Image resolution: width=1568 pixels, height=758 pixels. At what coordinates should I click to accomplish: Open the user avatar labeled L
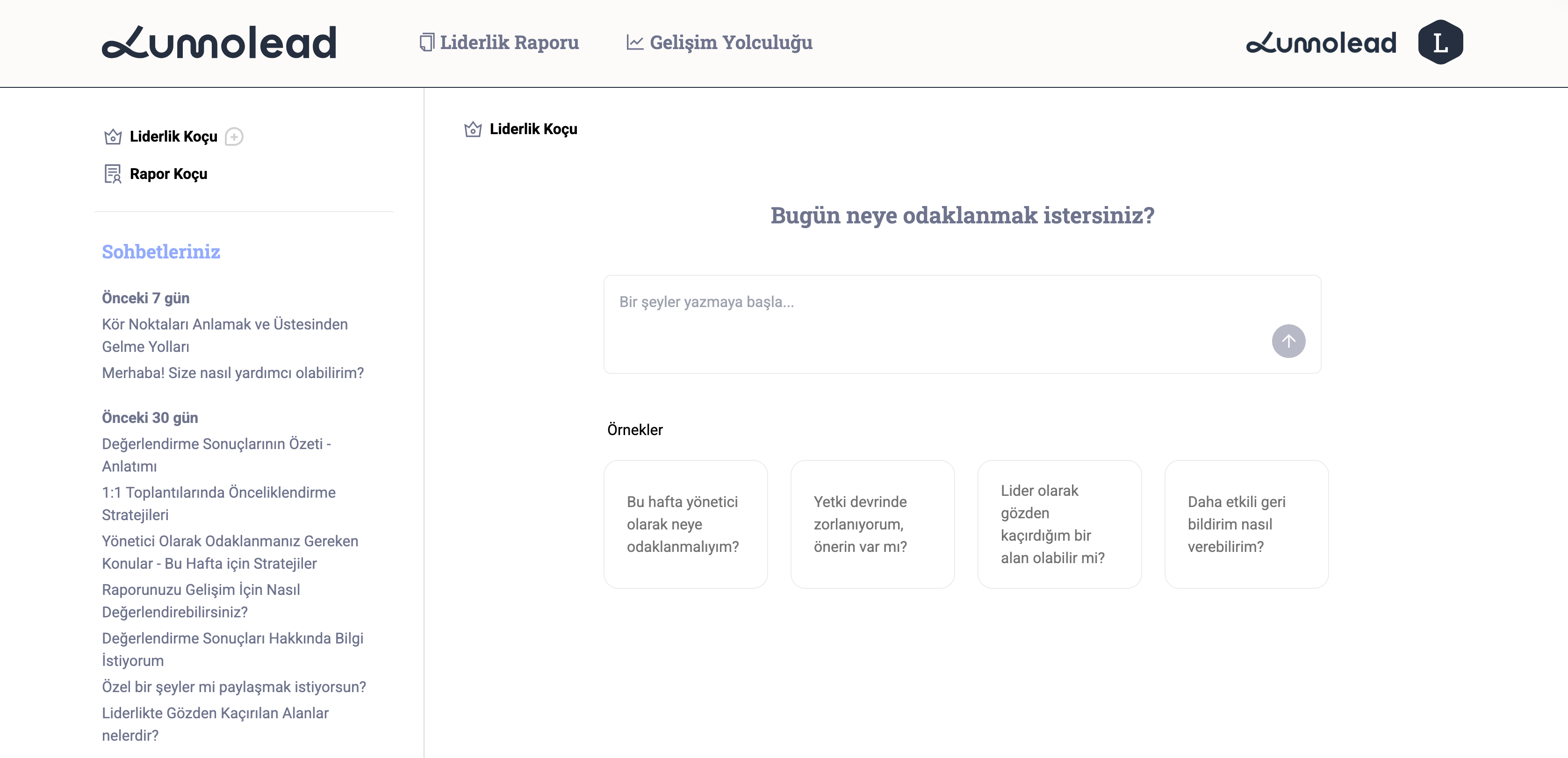(x=1439, y=43)
